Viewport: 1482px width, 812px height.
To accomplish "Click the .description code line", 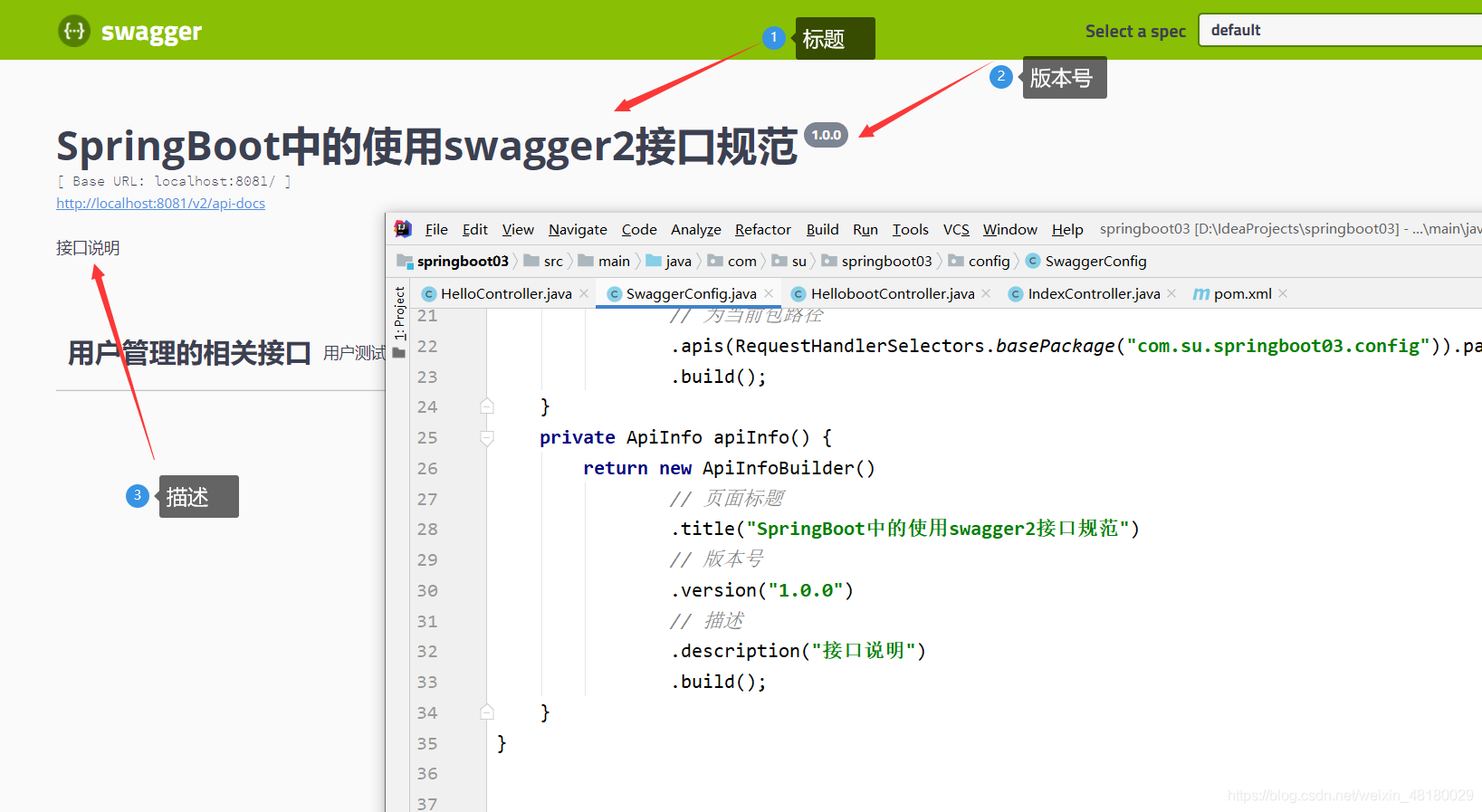I will tap(798, 651).
